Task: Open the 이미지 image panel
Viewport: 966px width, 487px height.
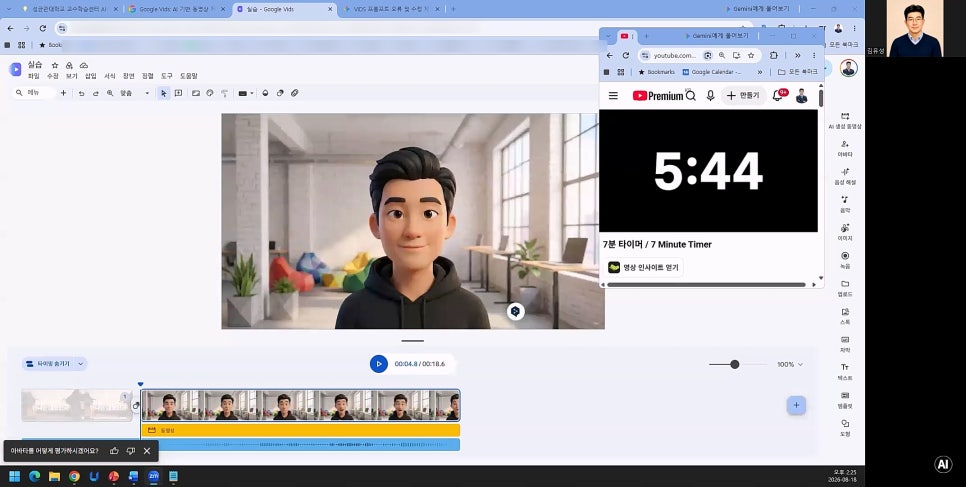Action: coord(845,232)
